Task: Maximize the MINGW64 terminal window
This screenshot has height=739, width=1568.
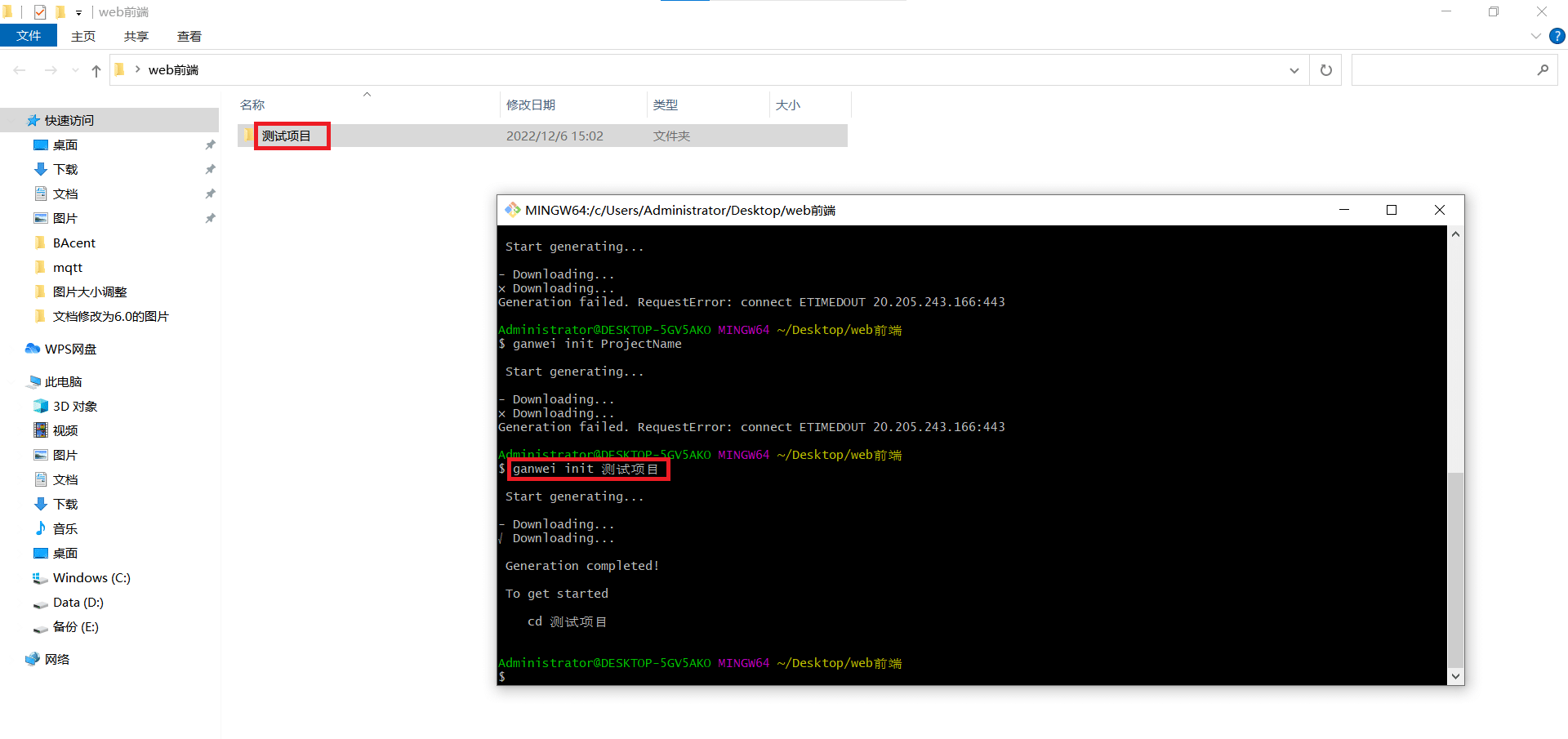Action: click(x=1392, y=210)
